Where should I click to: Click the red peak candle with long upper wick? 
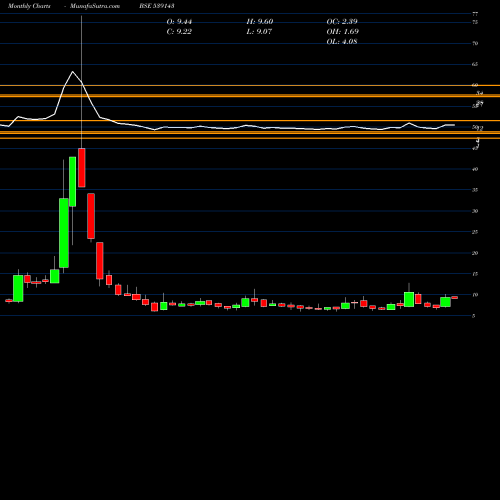[x=82, y=168]
